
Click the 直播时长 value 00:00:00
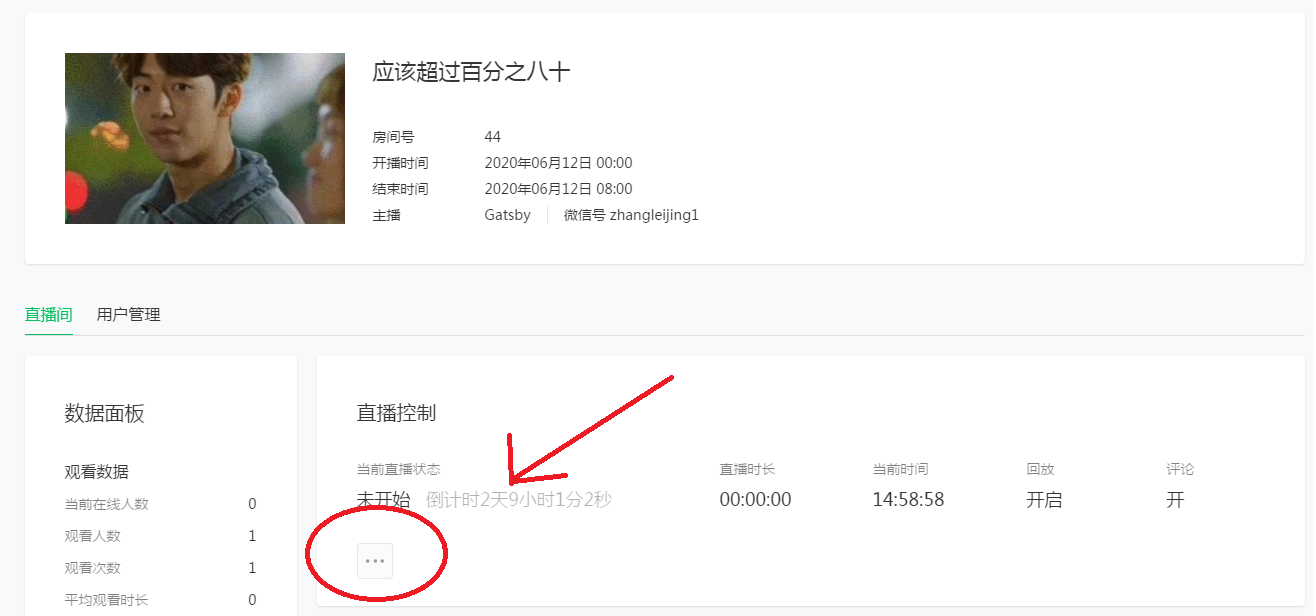[x=755, y=499]
